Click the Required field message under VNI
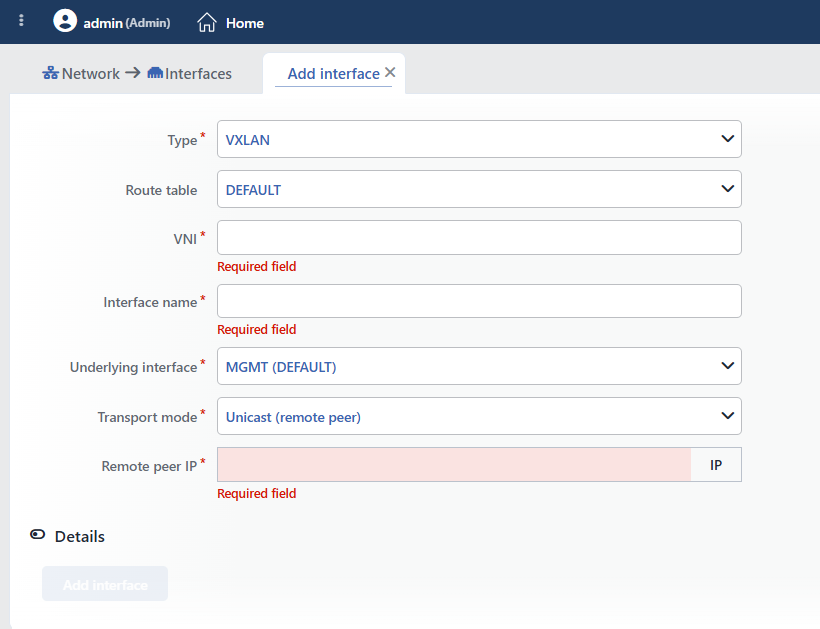 257,266
